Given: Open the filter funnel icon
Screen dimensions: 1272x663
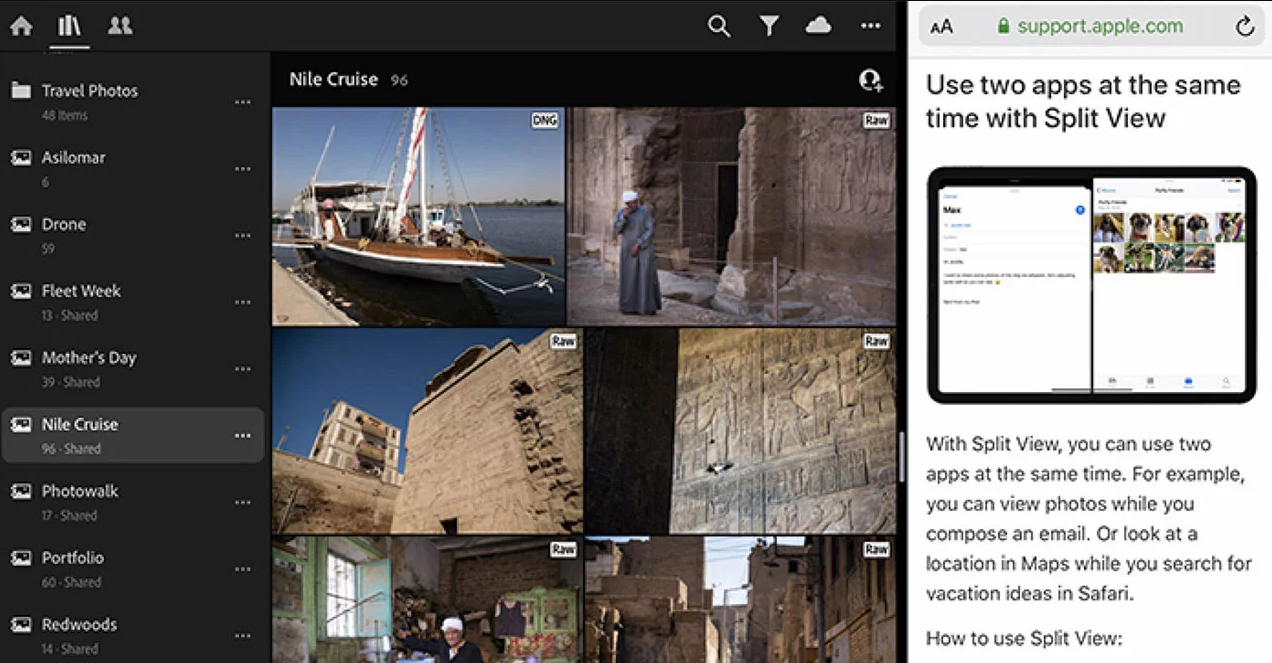Looking at the screenshot, I should [768, 26].
